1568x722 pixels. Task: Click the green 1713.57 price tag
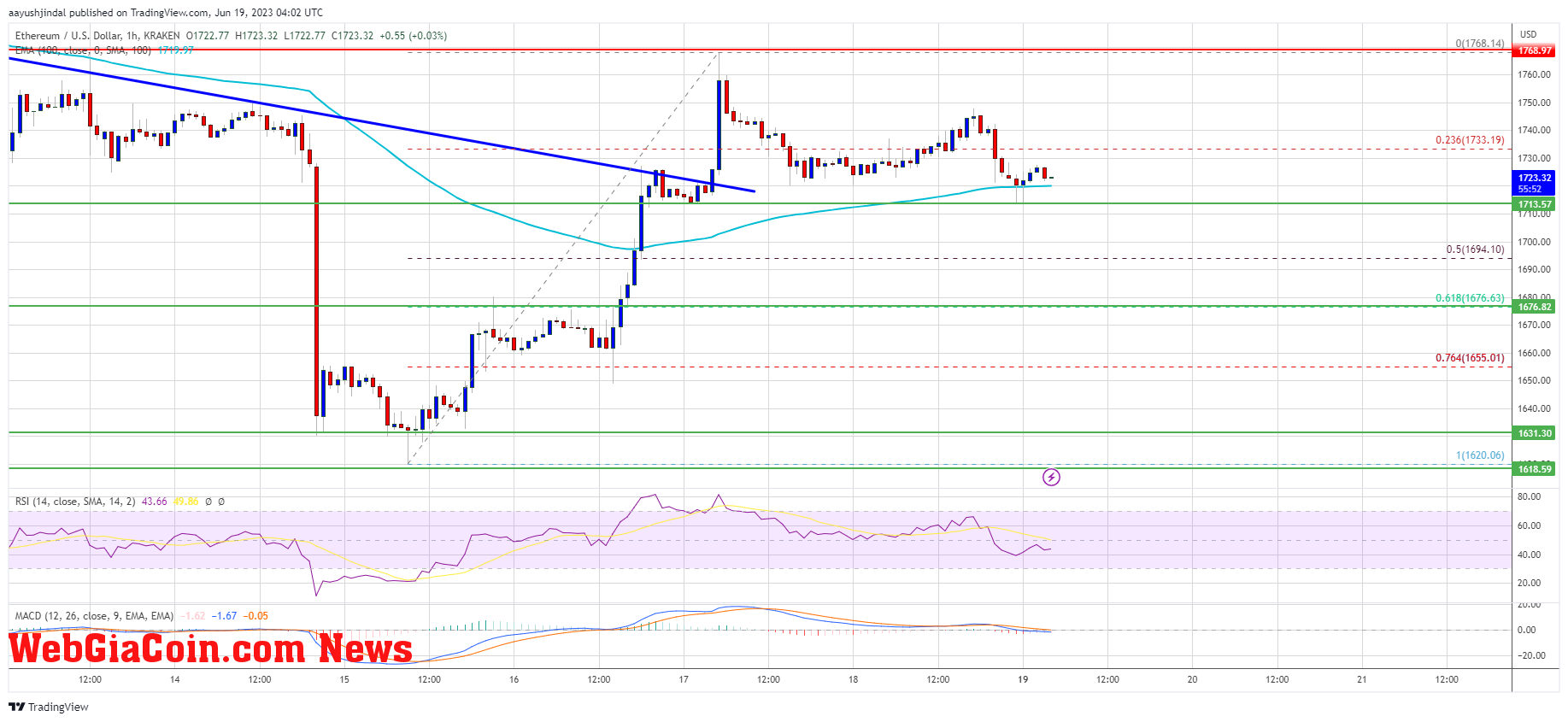[x=1535, y=204]
